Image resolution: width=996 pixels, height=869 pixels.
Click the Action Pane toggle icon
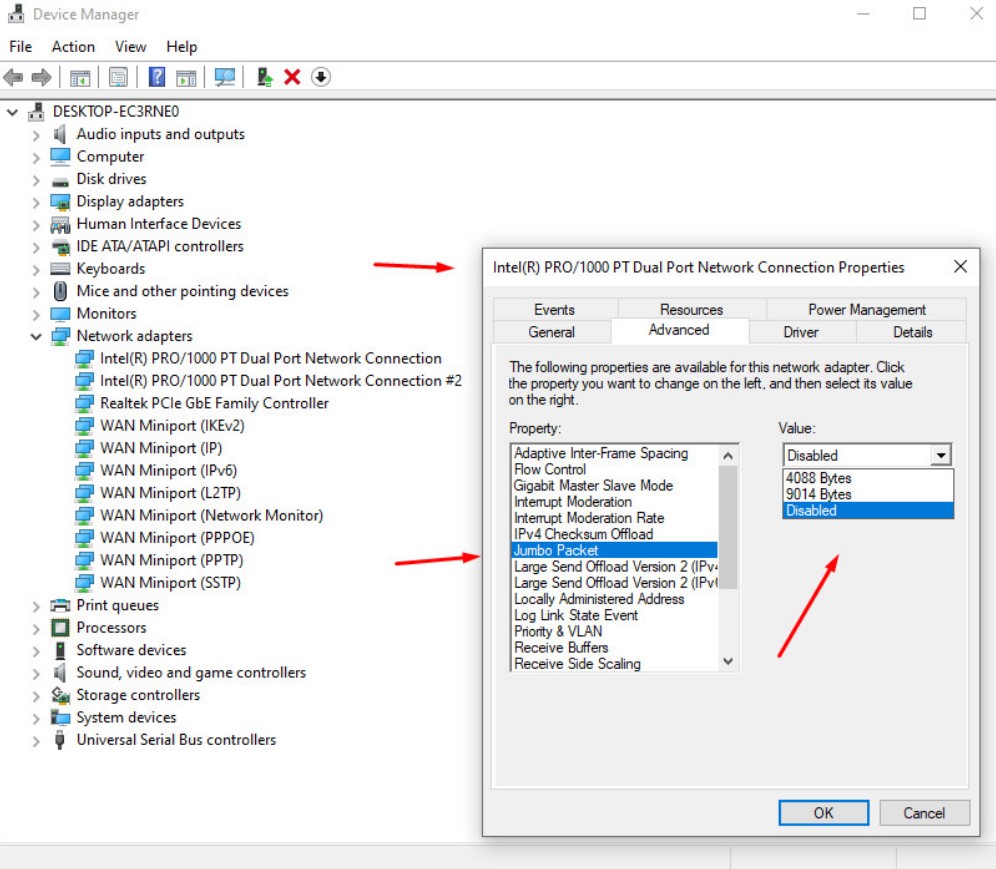point(186,78)
